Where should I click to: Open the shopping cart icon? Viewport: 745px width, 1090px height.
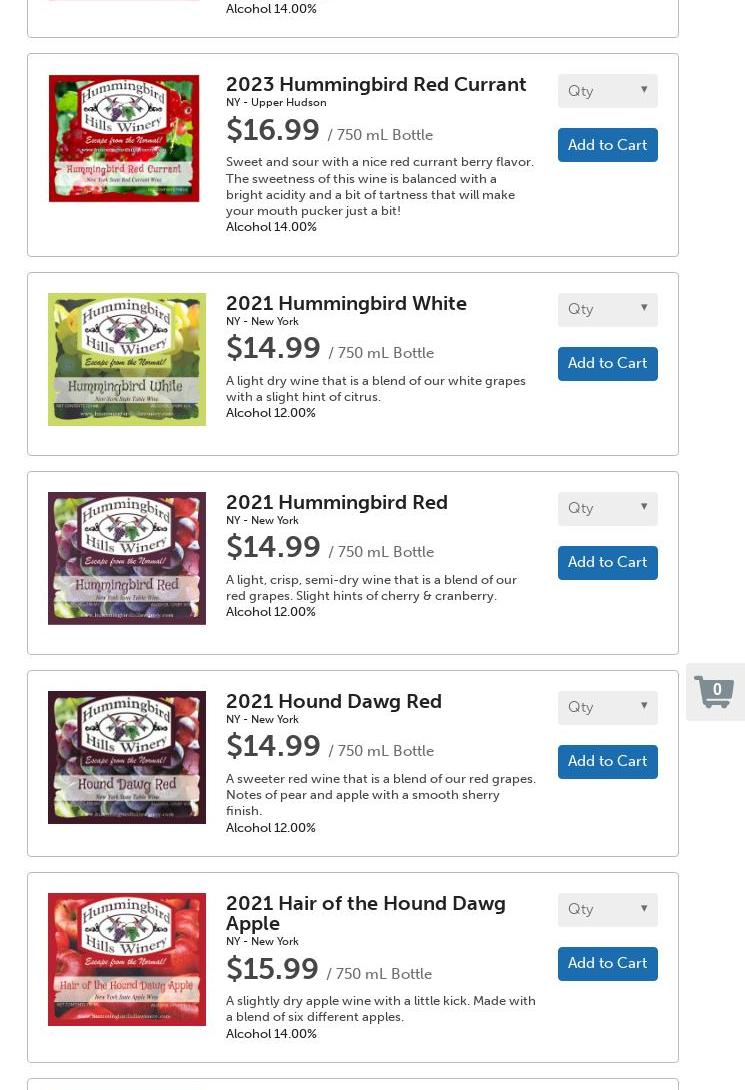tap(714, 692)
